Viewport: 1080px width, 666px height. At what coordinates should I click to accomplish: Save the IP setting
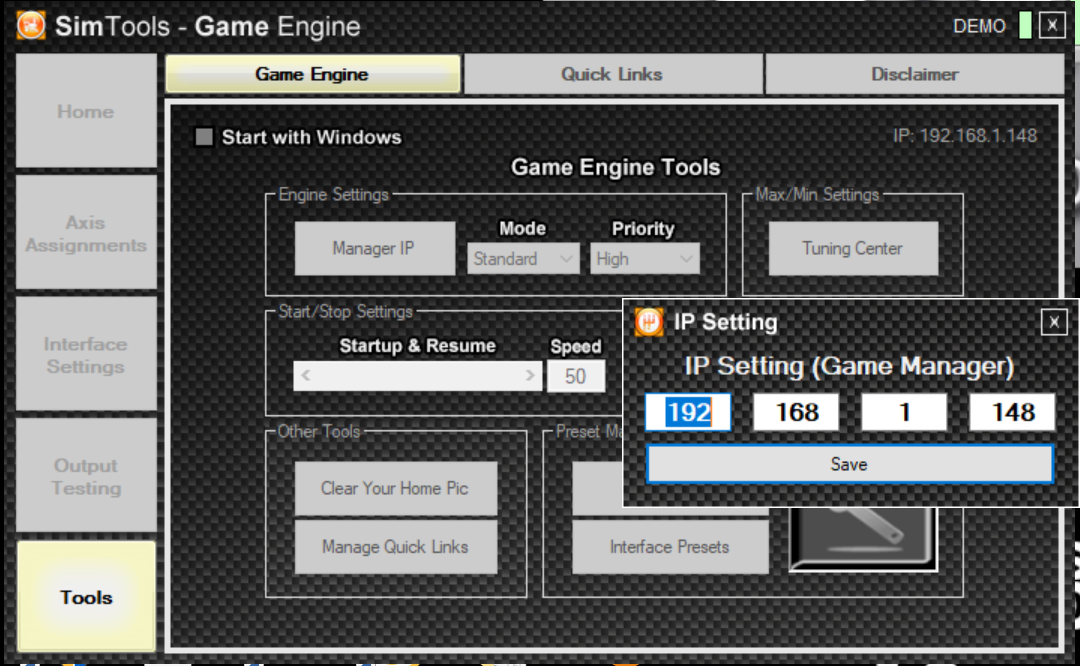pyautogui.click(x=849, y=464)
